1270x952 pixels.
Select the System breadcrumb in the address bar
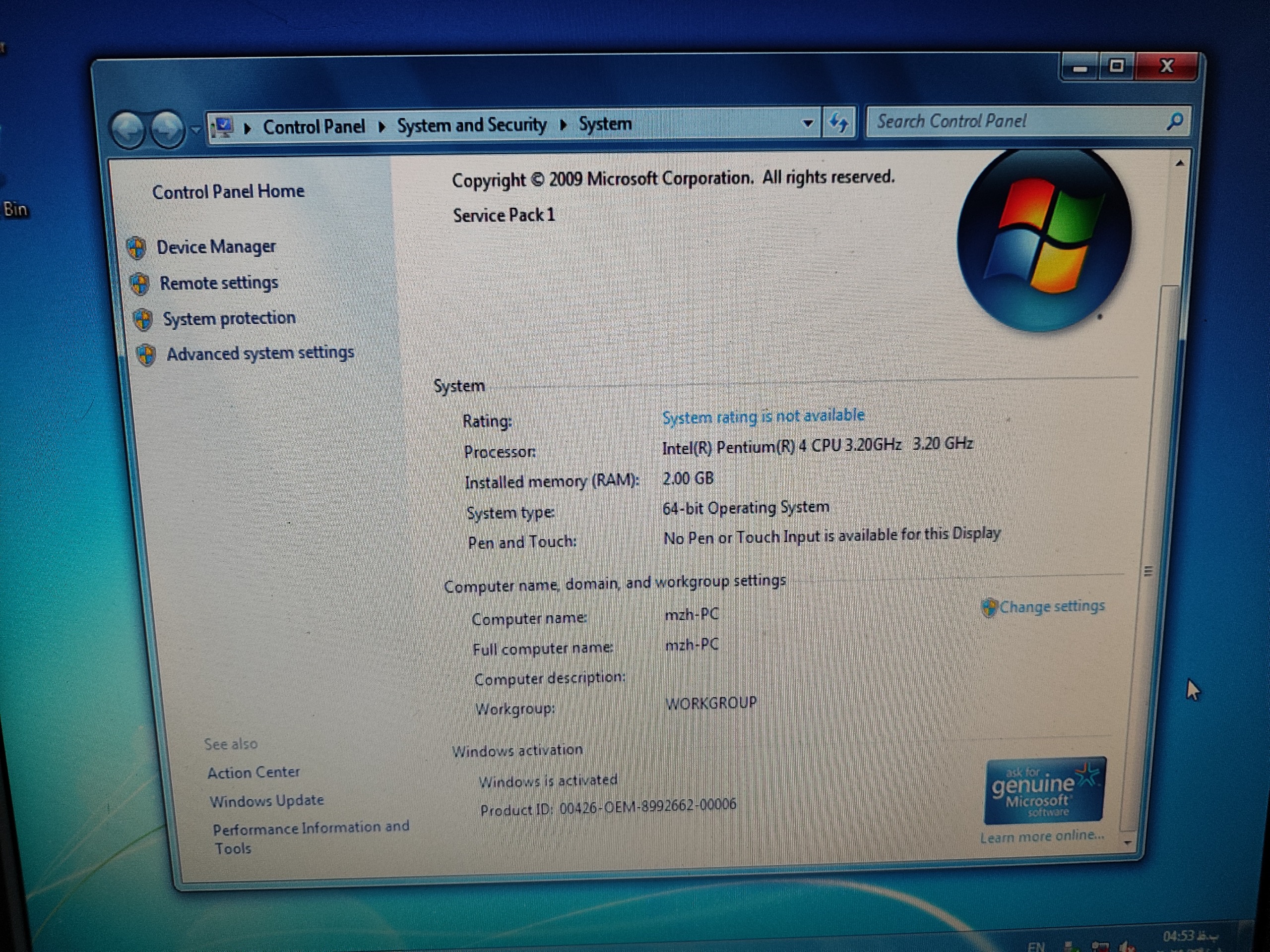point(605,123)
